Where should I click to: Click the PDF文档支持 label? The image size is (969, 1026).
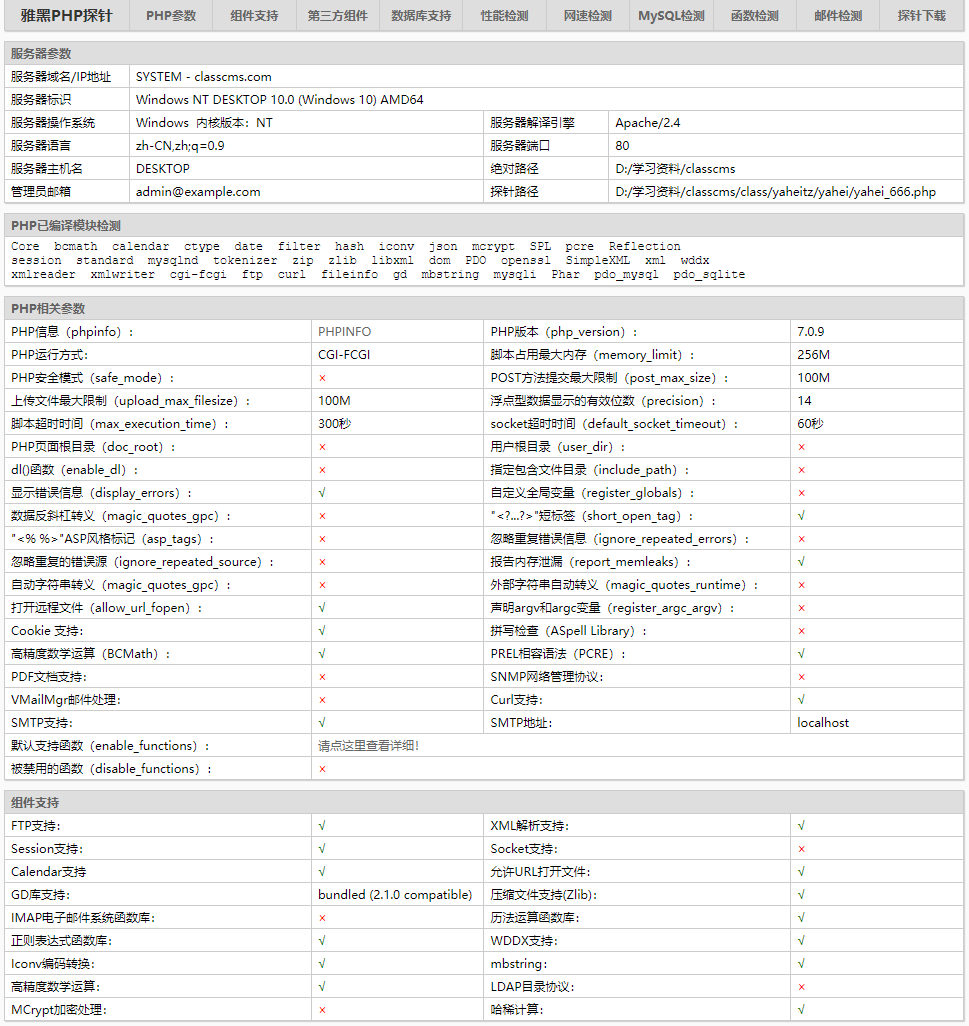tap(49, 677)
